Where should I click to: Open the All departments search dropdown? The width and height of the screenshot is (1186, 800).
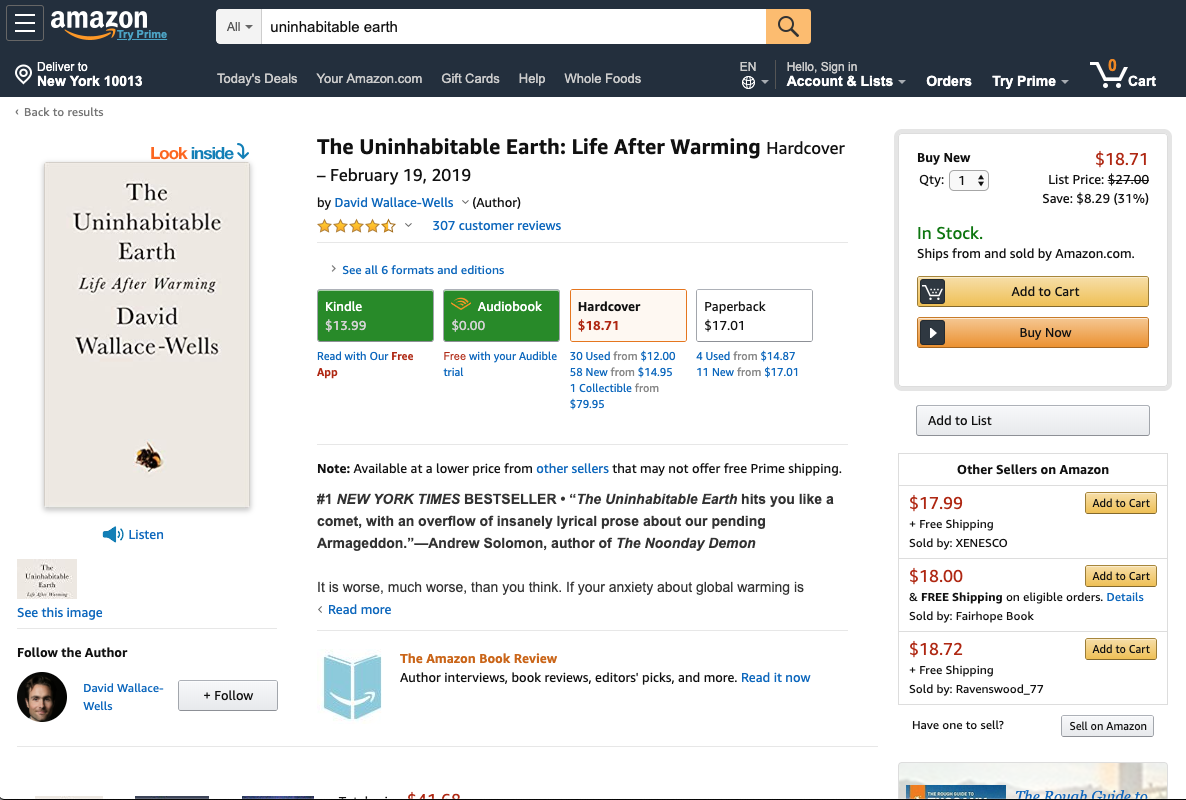pyautogui.click(x=239, y=27)
